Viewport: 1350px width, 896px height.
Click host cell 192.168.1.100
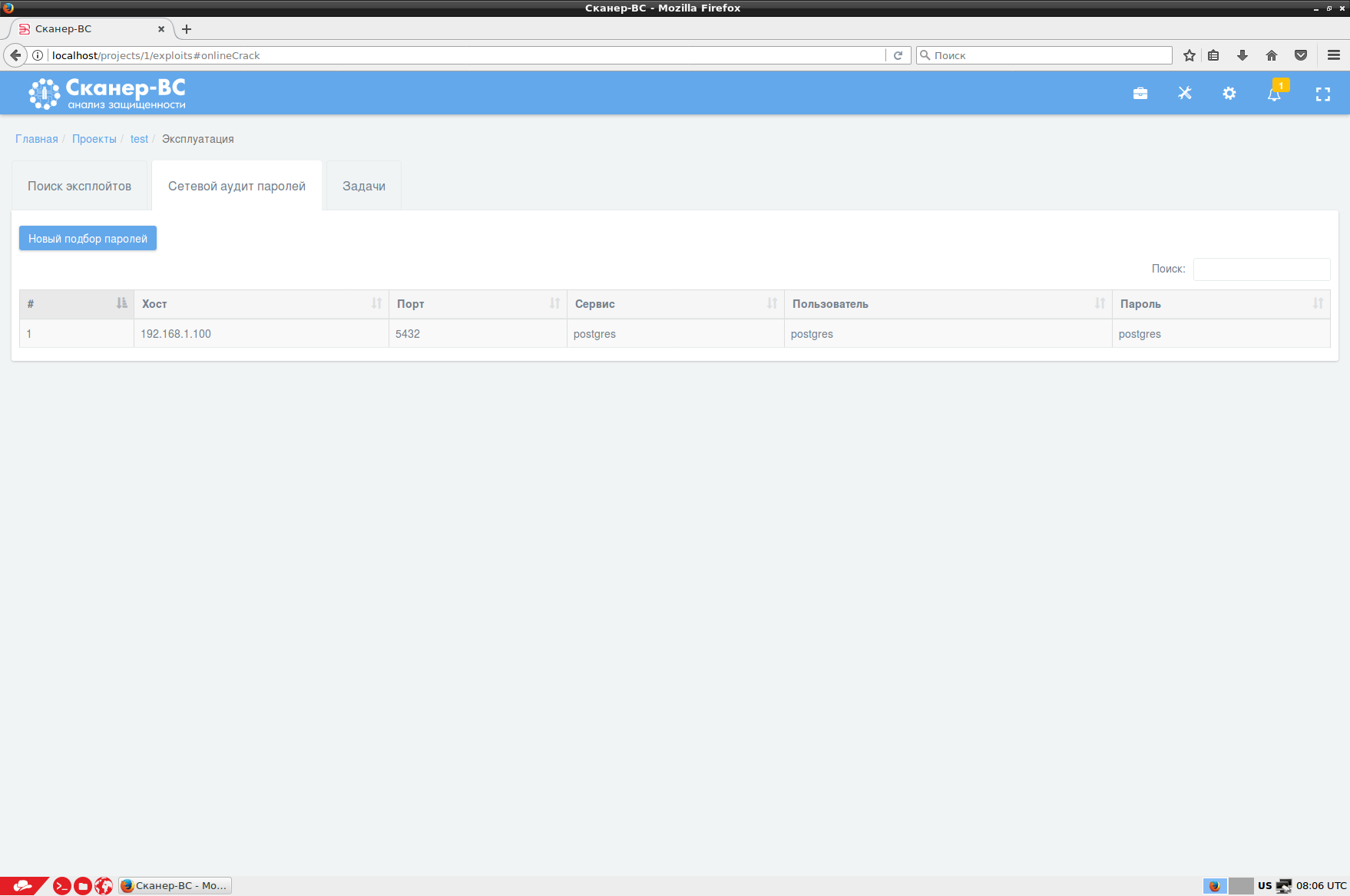[261, 334]
